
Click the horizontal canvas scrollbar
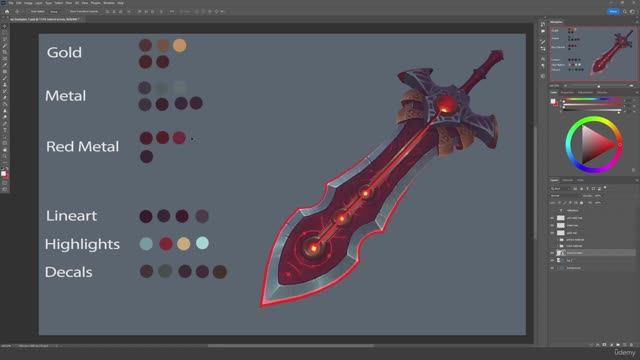[291, 346]
